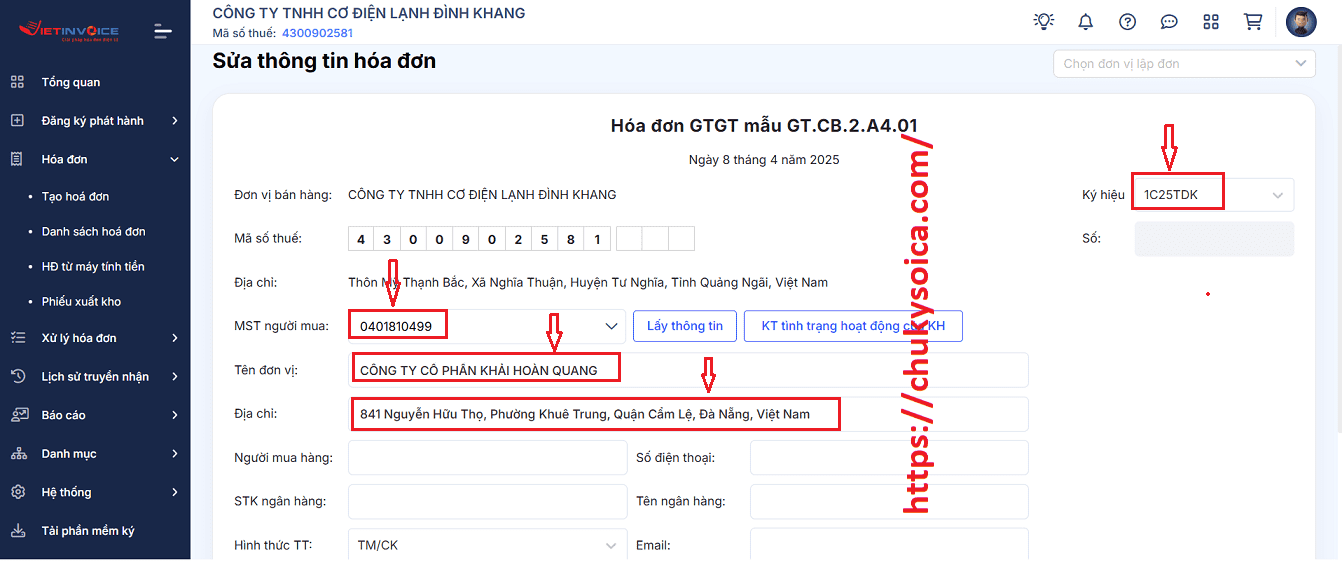The image size is (1342, 565).
Task: Open Hình thức TT dropdown
Action: (487, 546)
